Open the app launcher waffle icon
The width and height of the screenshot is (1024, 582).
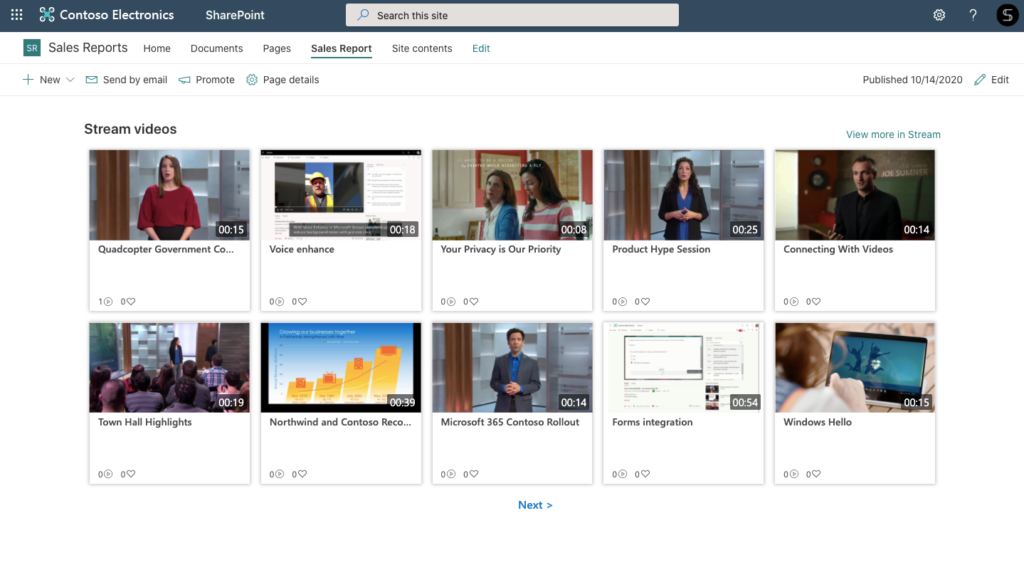pyautogui.click(x=17, y=15)
